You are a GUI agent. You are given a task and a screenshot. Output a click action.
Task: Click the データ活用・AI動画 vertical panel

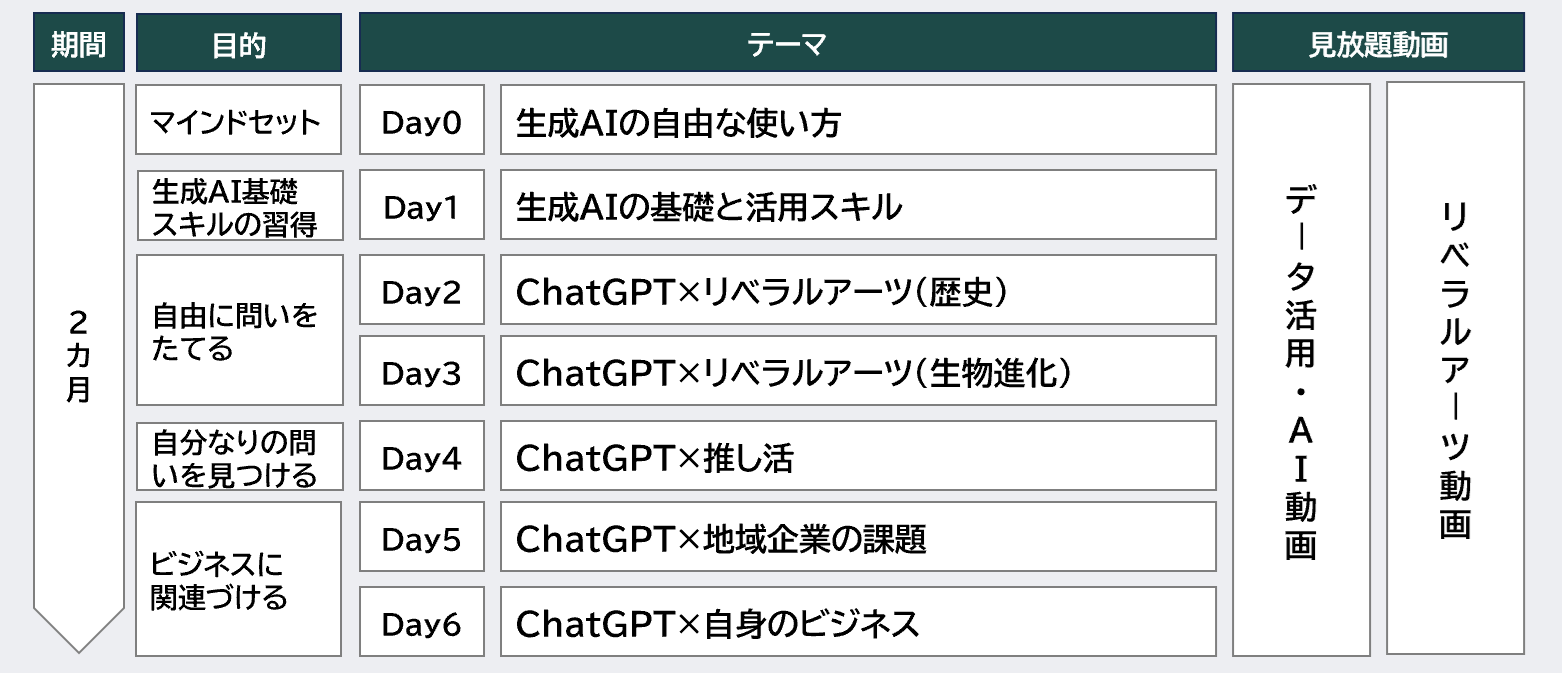point(1300,370)
